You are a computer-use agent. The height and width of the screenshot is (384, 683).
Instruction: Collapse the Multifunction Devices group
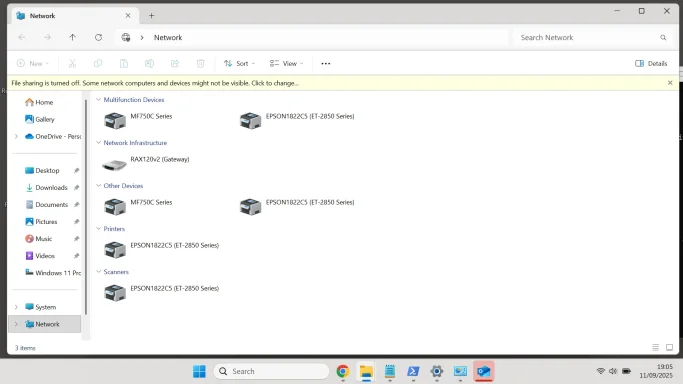pos(98,100)
